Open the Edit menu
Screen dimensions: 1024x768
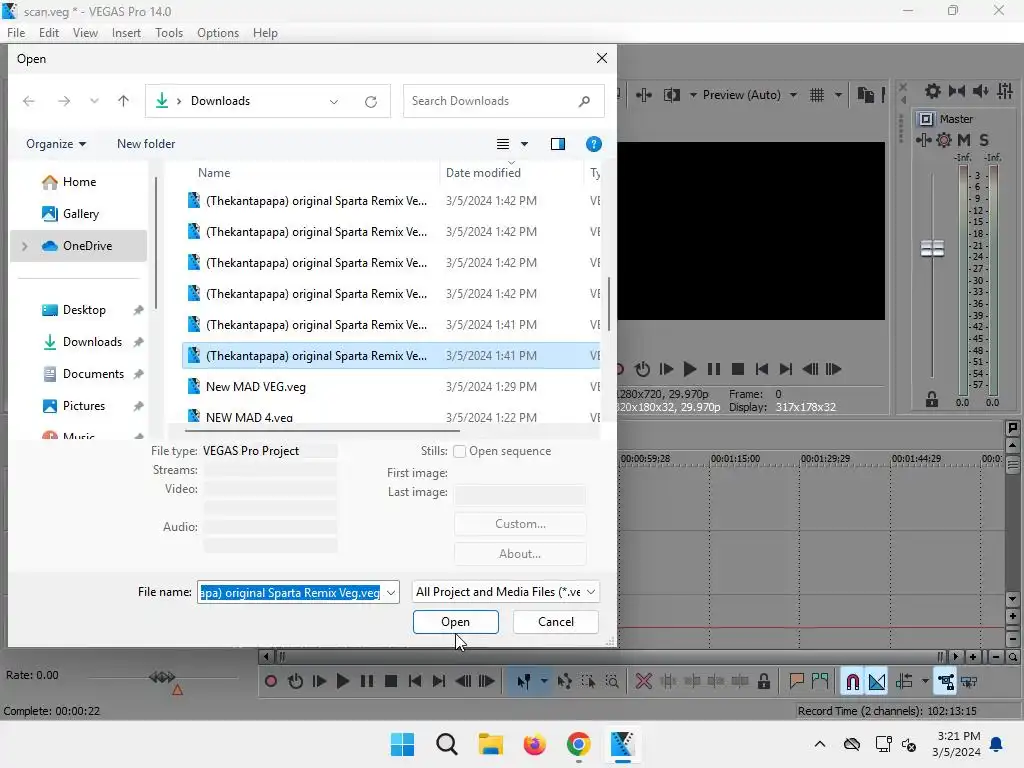click(x=49, y=33)
